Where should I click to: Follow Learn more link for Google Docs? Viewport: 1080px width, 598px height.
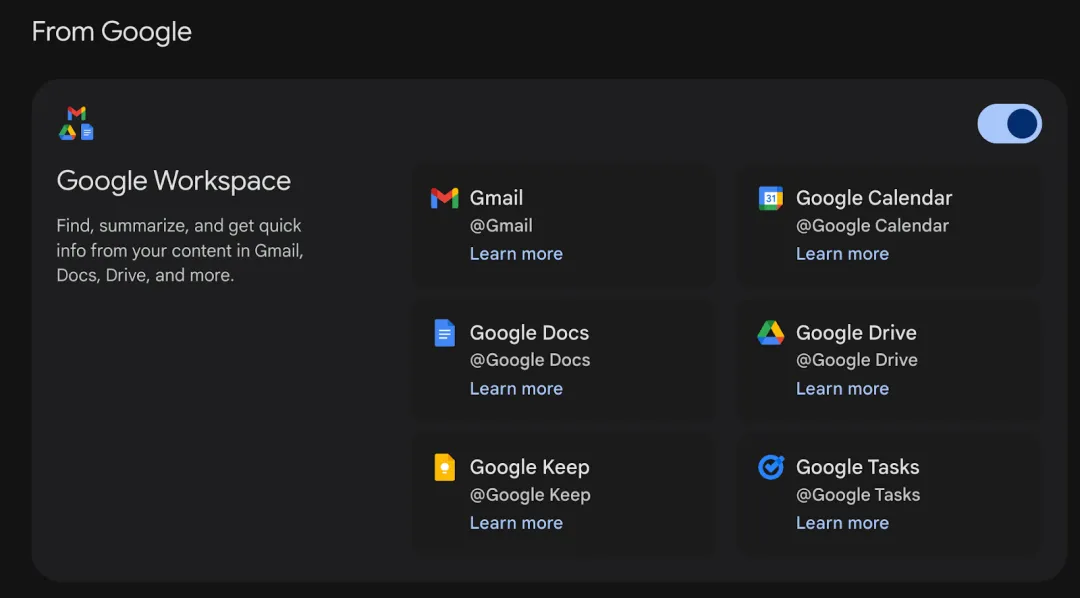click(x=516, y=389)
